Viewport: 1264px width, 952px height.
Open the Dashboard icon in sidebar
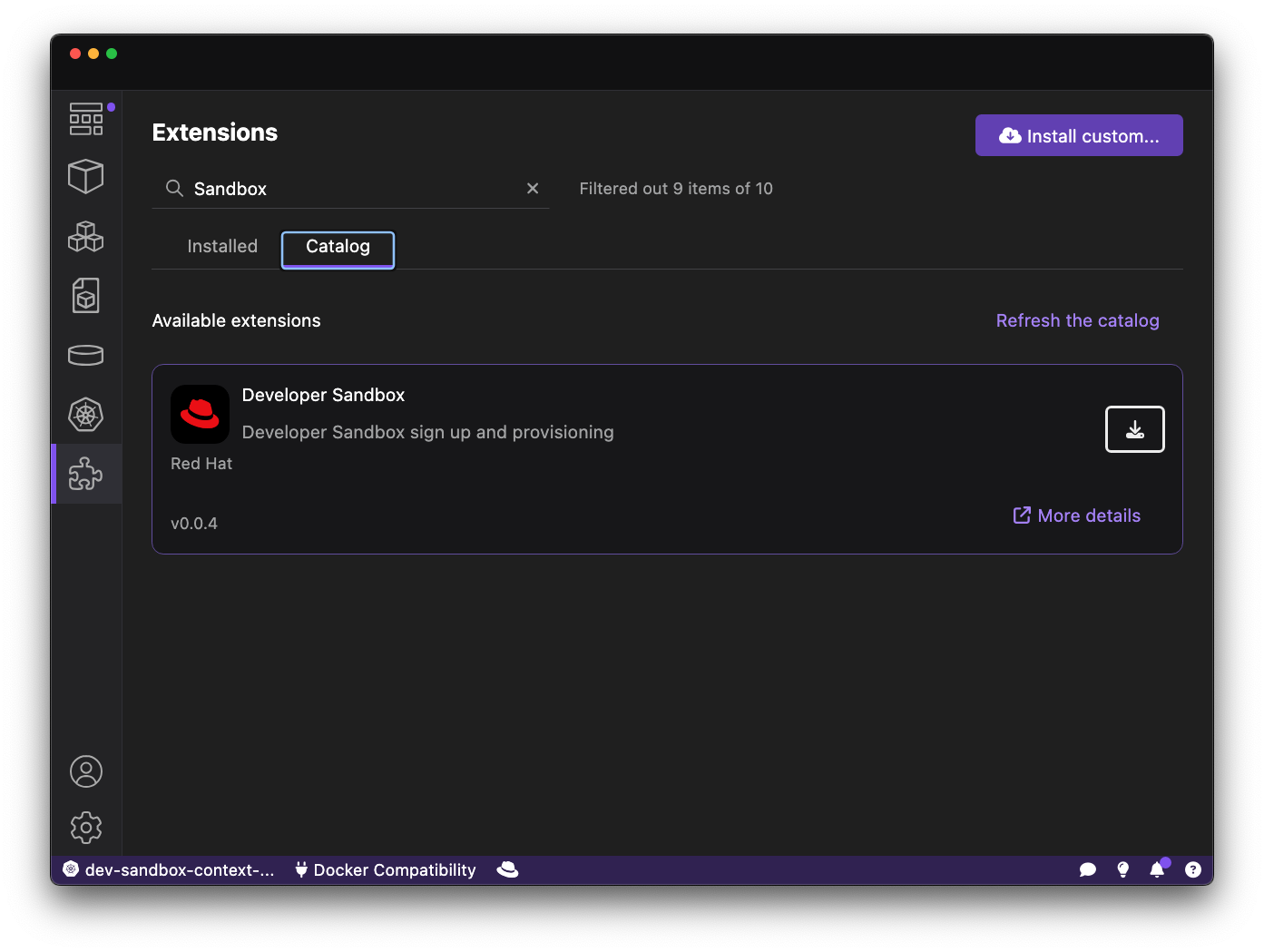coord(86,119)
